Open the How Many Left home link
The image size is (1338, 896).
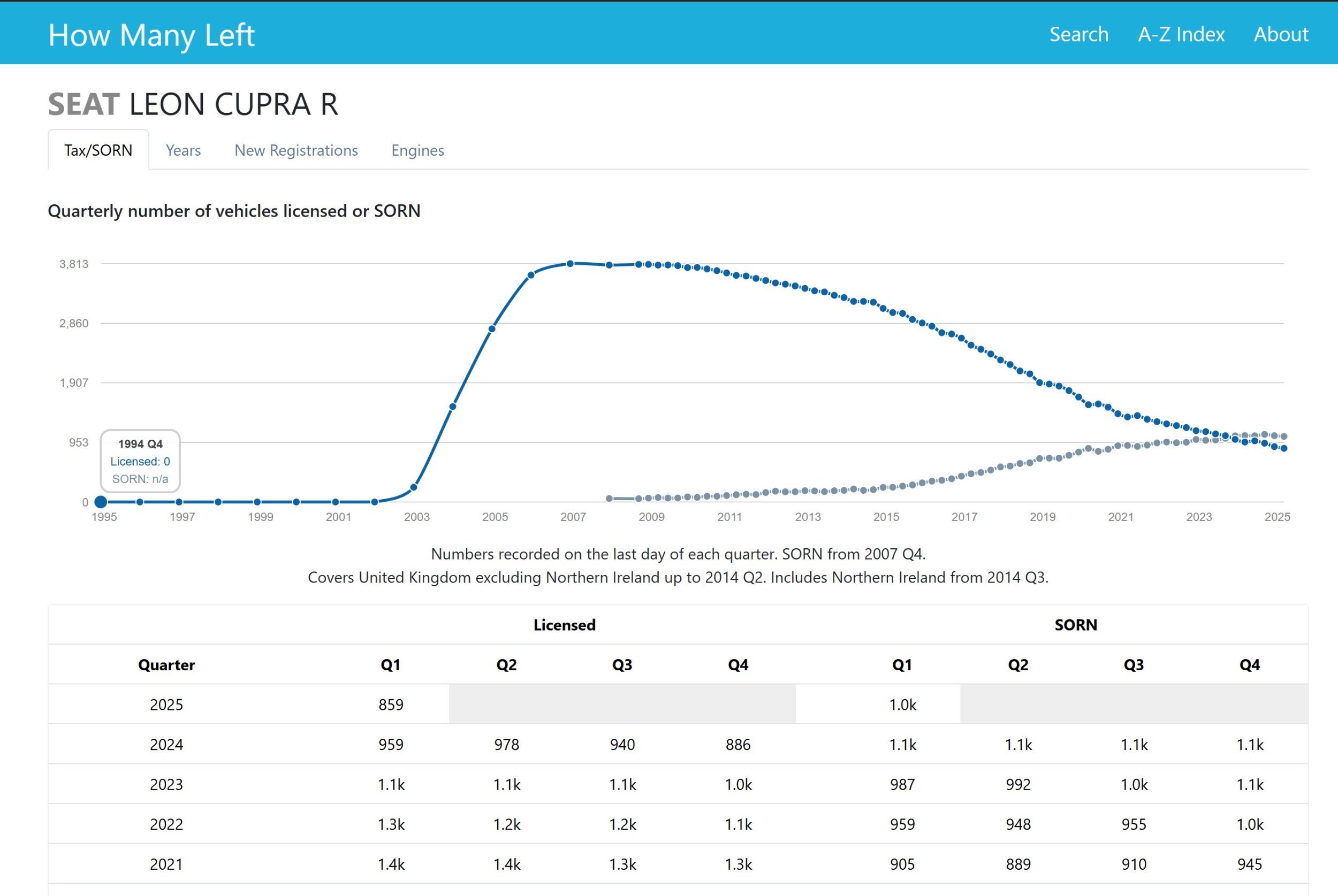(x=151, y=35)
